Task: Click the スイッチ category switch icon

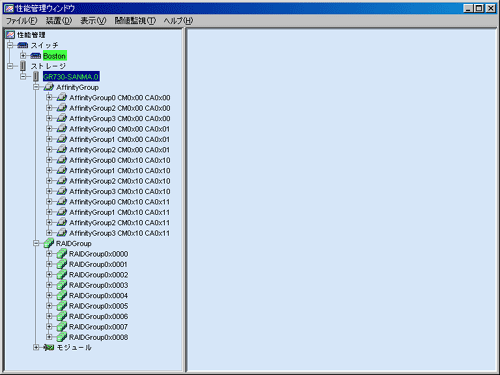Action: click(x=23, y=45)
